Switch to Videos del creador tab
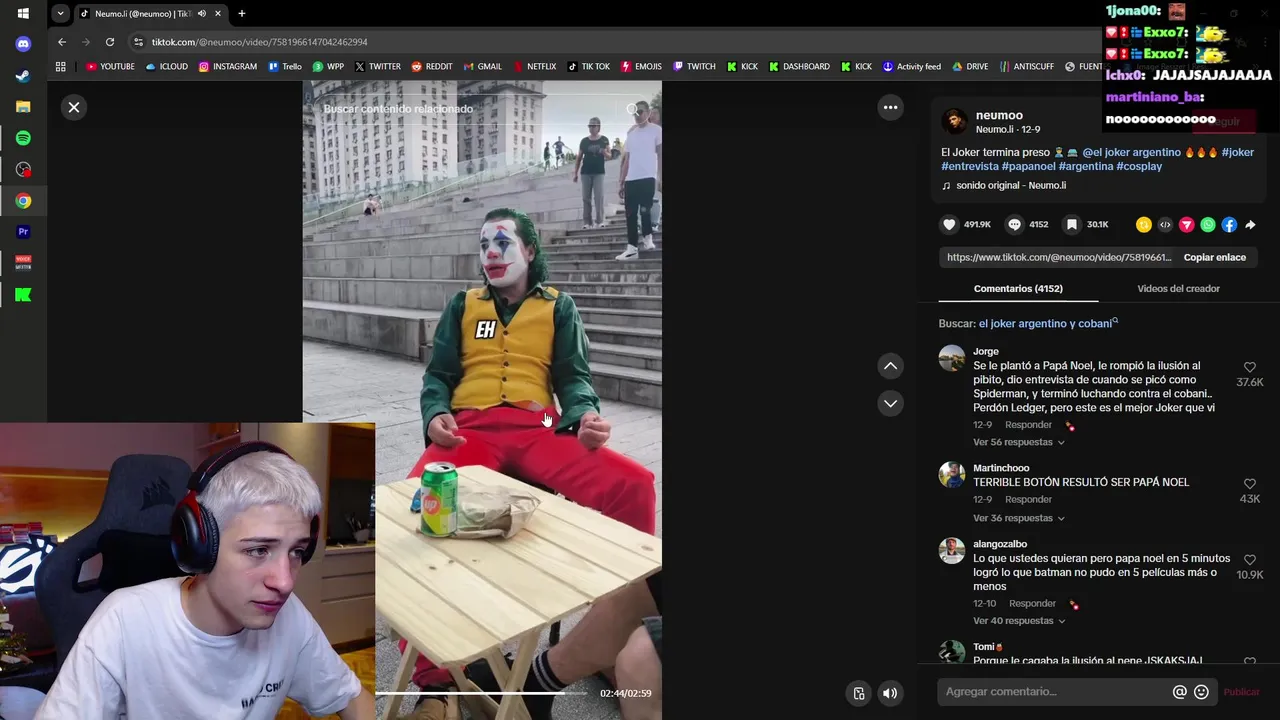 pyautogui.click(x=1178, y=288)
